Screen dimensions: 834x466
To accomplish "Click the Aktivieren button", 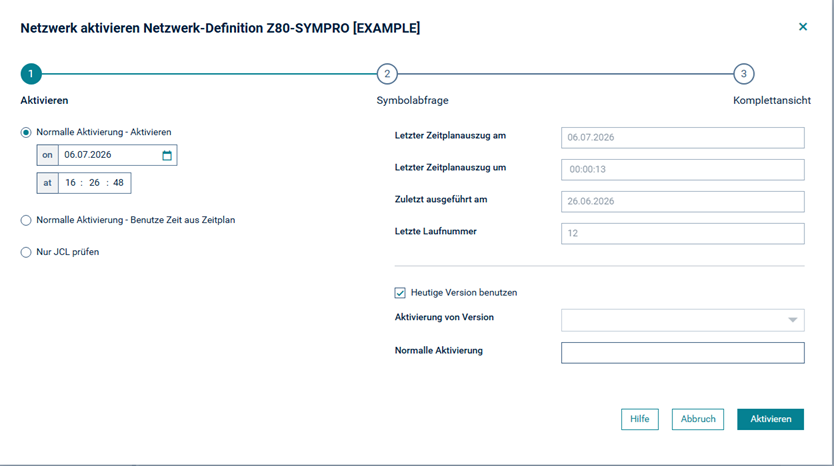I will 770,419.
